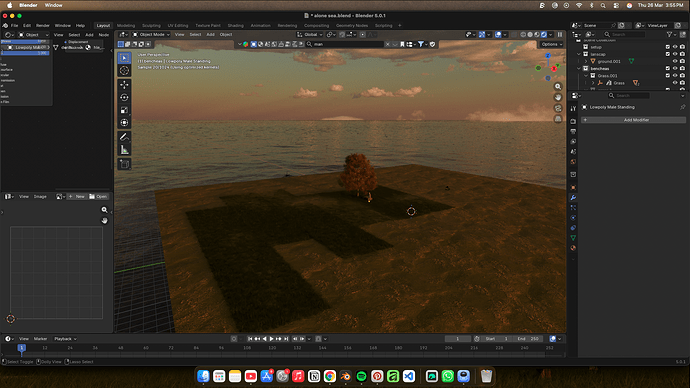Click the Blender logo menu icon
This screenshot has width=690, height=388.
pyautogui.click(x=5, y=26)
